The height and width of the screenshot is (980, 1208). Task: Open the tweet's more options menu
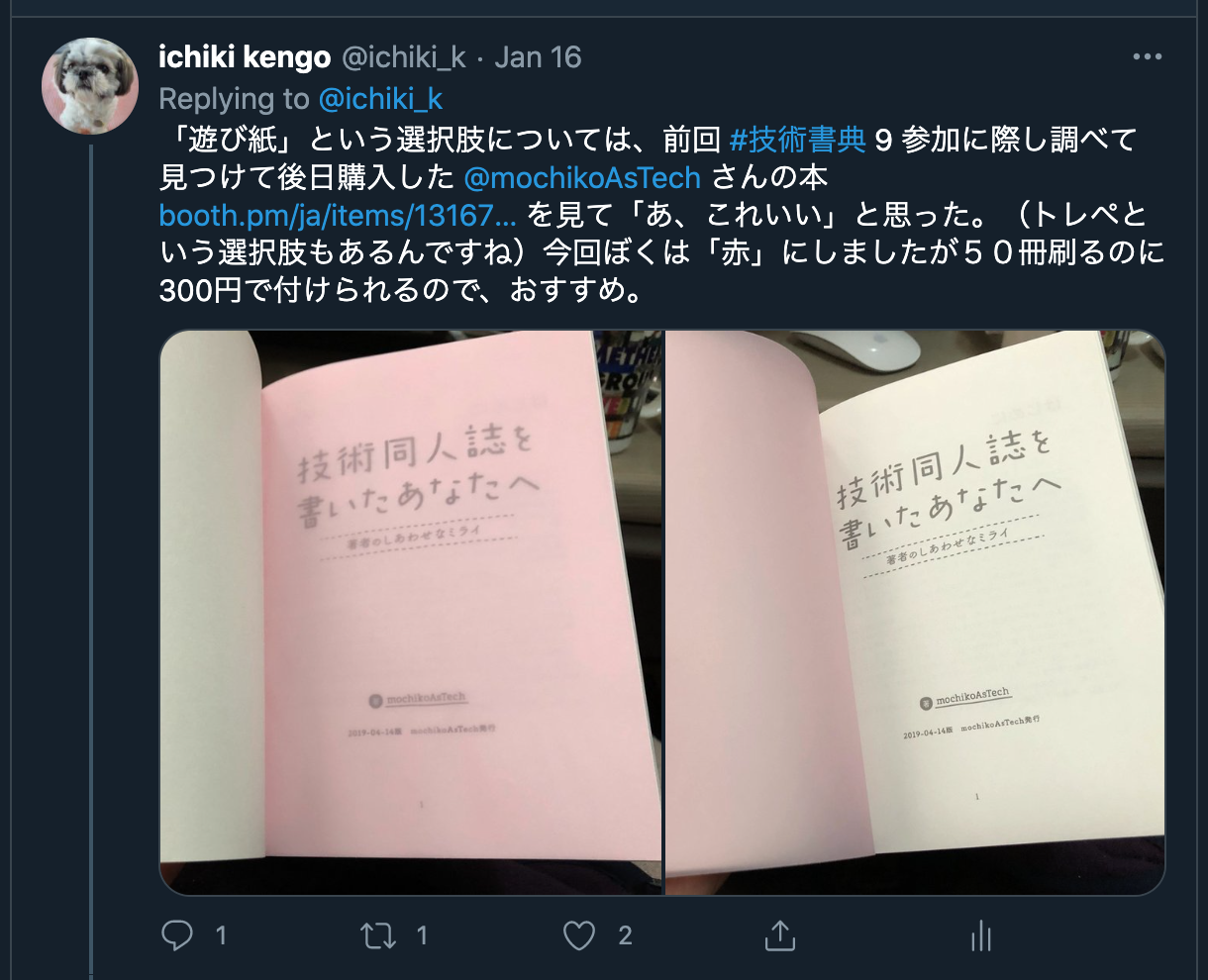pyautogui.click(x=1147, y=57)
